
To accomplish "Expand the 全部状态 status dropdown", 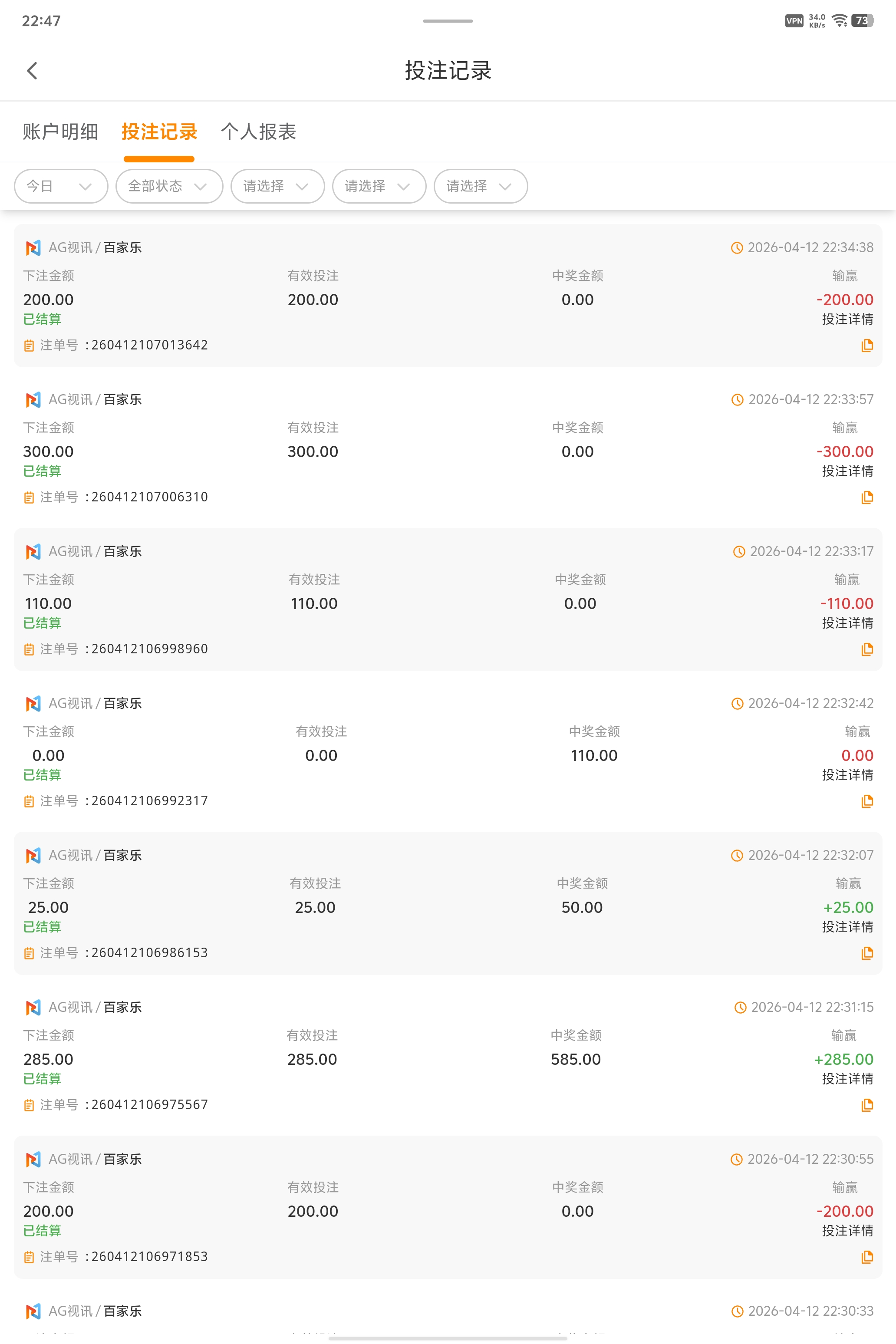I will click(x=168, y=186).
